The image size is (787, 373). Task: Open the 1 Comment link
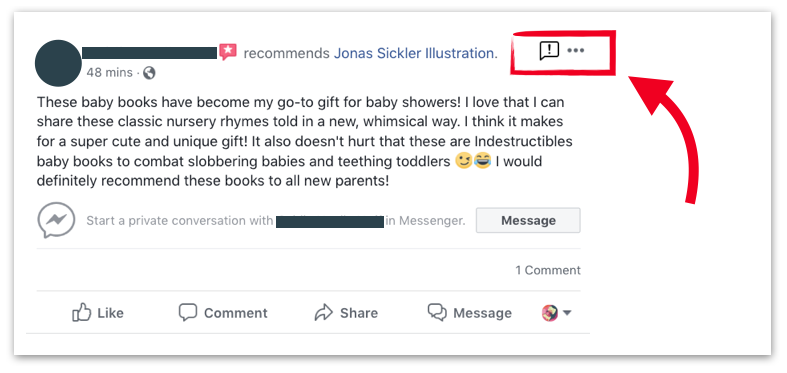(548, 270)
